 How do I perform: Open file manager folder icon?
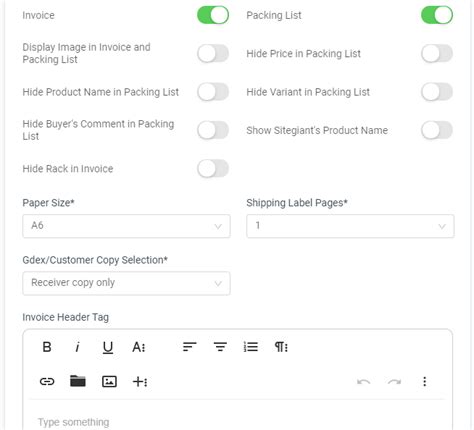(78, 381)
